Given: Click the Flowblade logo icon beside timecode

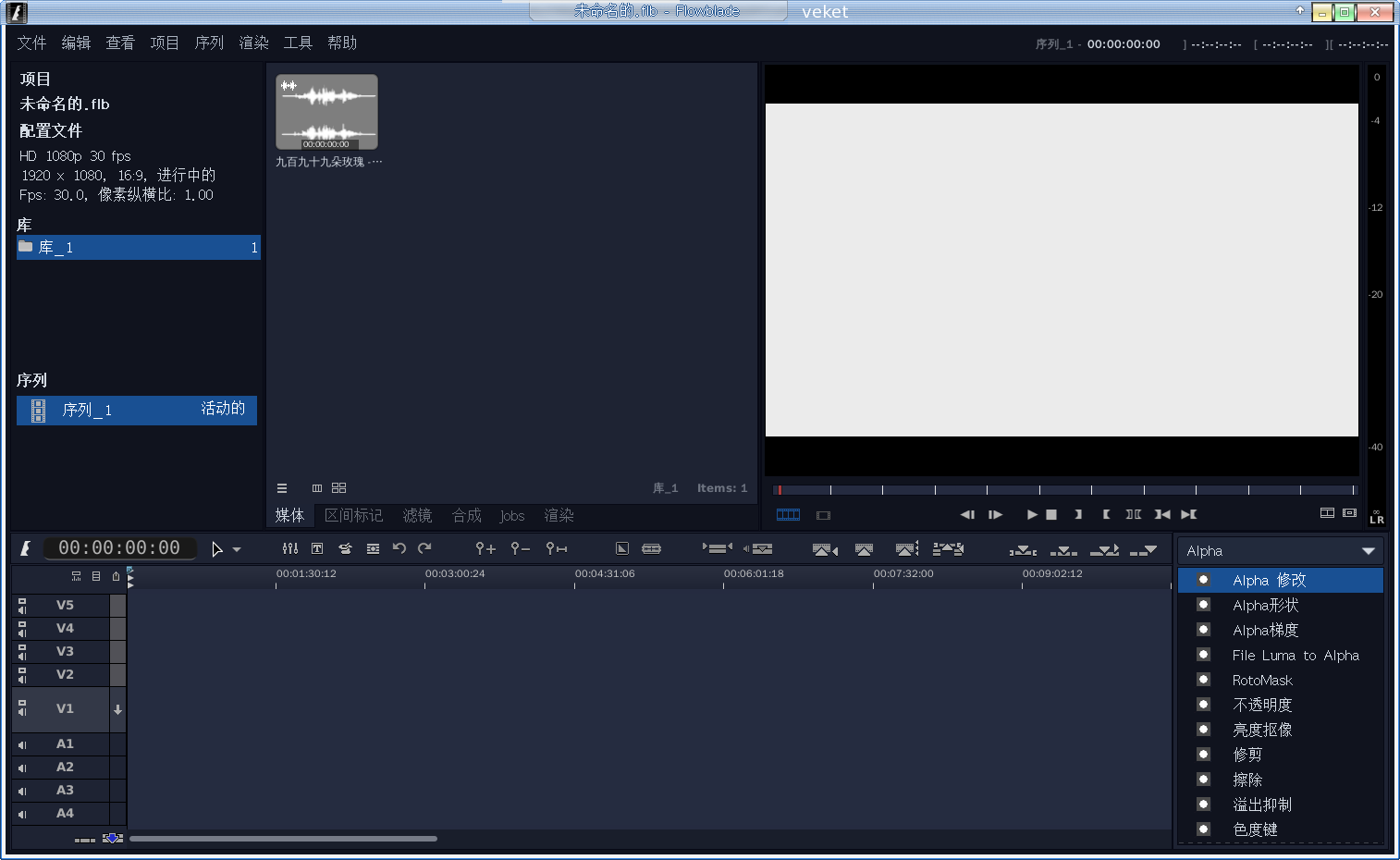Looking at the screenshot, I should point(25,548).
